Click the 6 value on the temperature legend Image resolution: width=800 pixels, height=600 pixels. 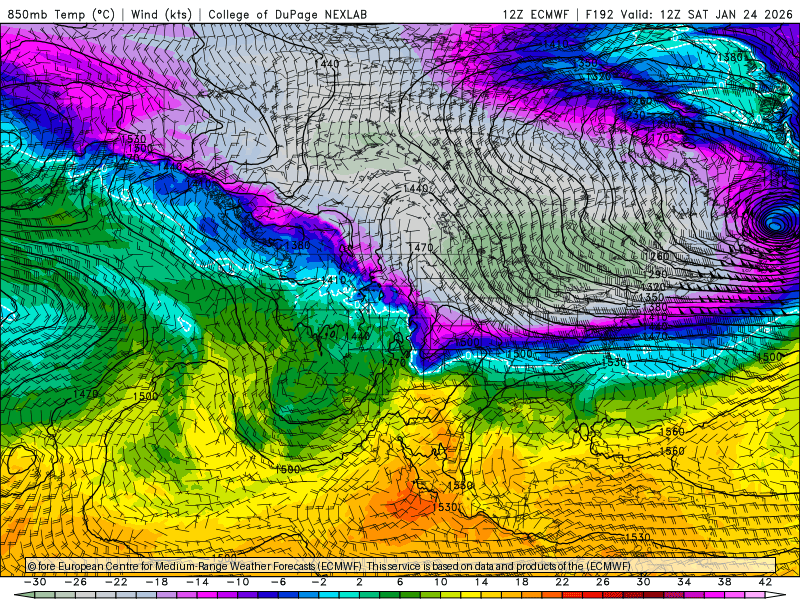400,582
